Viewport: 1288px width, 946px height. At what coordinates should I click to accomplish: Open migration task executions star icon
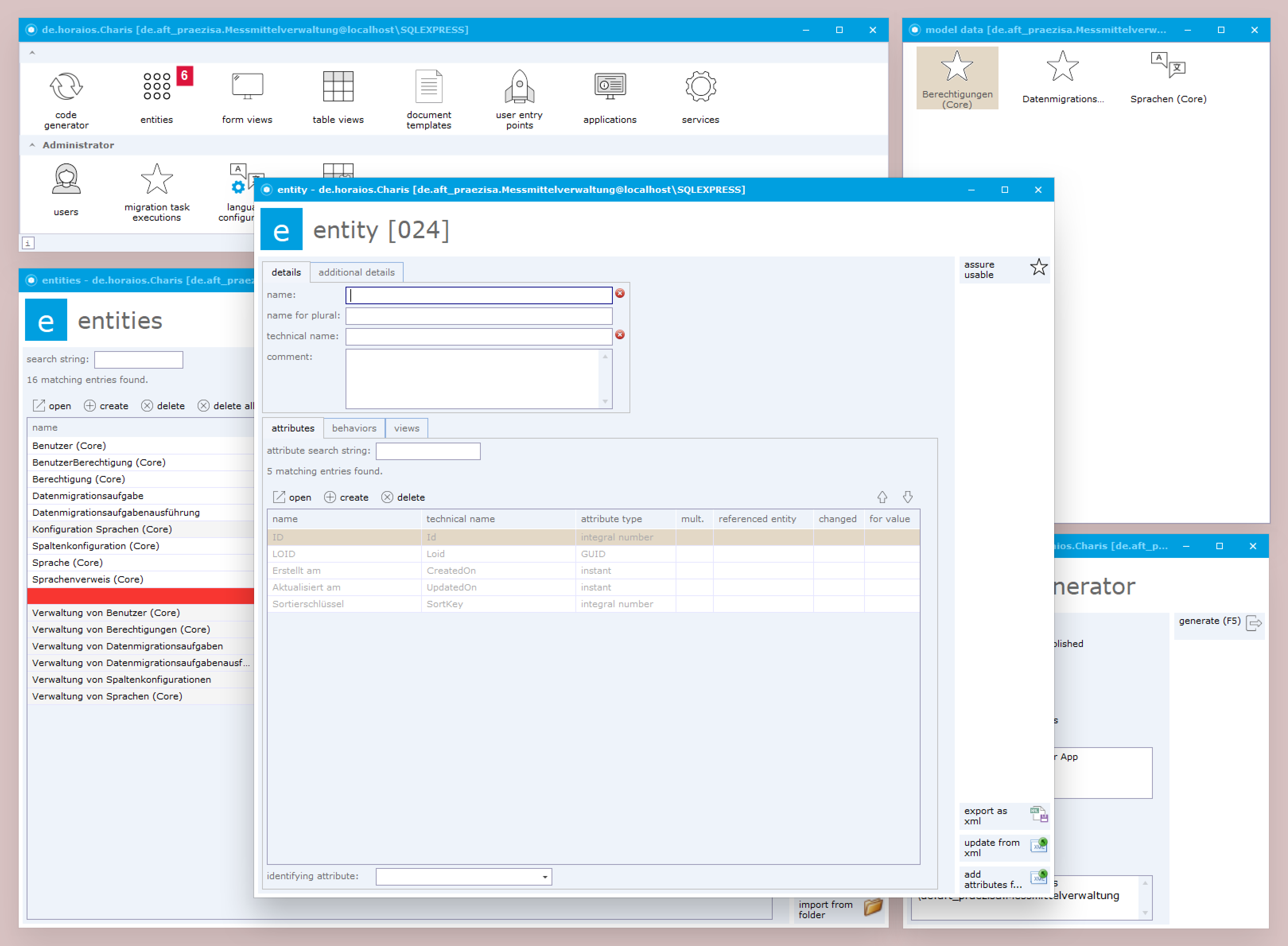(x=157, y=192)
